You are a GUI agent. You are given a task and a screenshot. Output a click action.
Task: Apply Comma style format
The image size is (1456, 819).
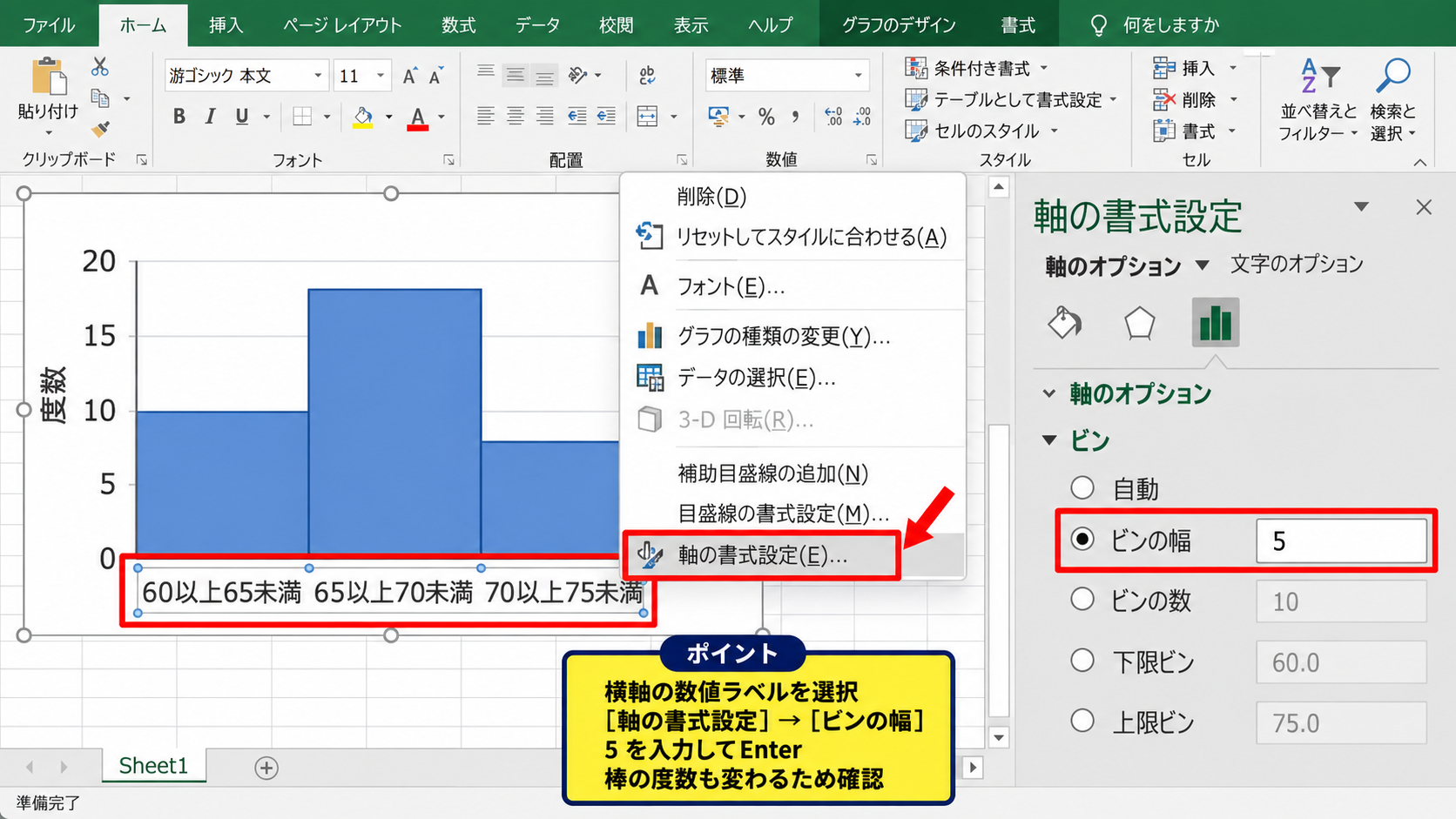[x=795, y=117]
